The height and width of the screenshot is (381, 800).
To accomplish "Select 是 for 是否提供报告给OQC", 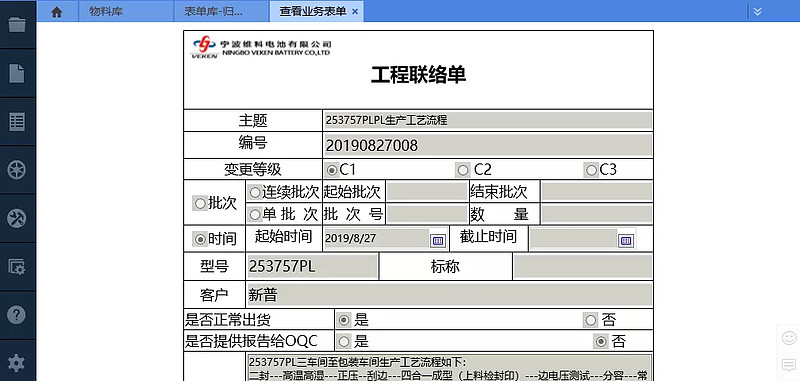I will pos(344,341).
